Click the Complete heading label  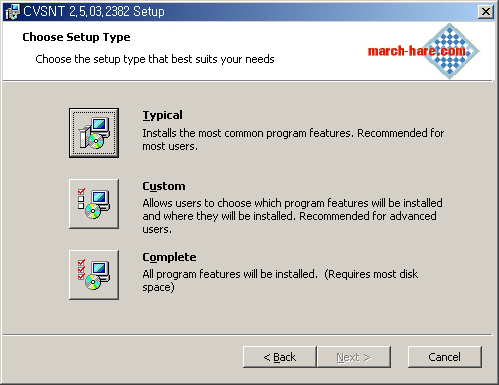click(x=169, y=257)
